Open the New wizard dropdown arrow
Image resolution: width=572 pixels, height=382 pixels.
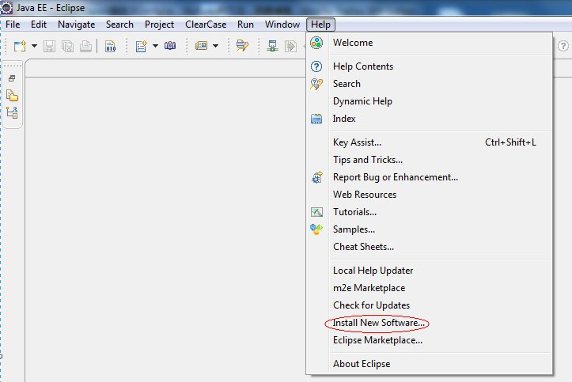tap(34, 46)
